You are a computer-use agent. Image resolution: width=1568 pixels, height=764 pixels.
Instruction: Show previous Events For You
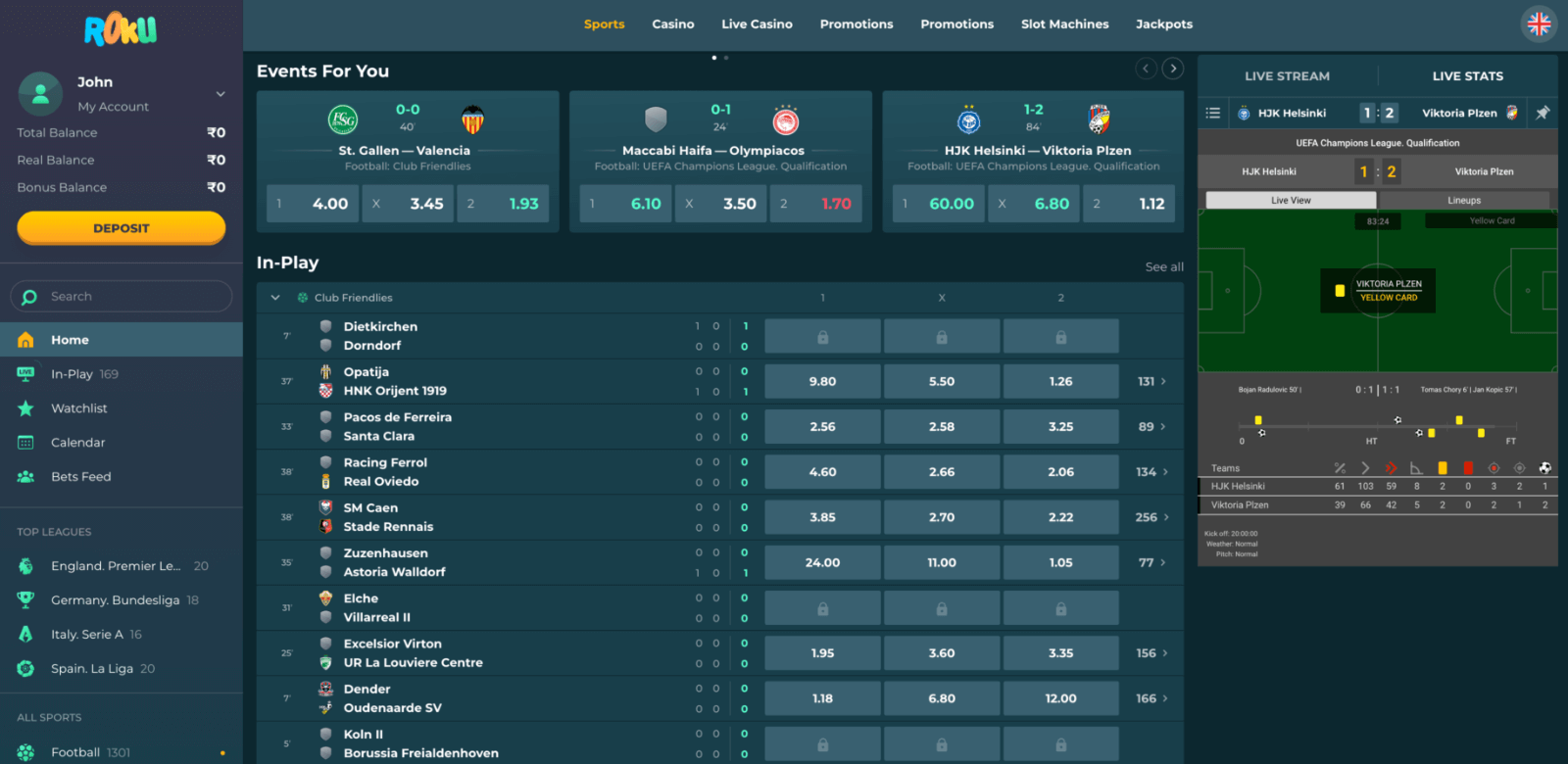1146,69
